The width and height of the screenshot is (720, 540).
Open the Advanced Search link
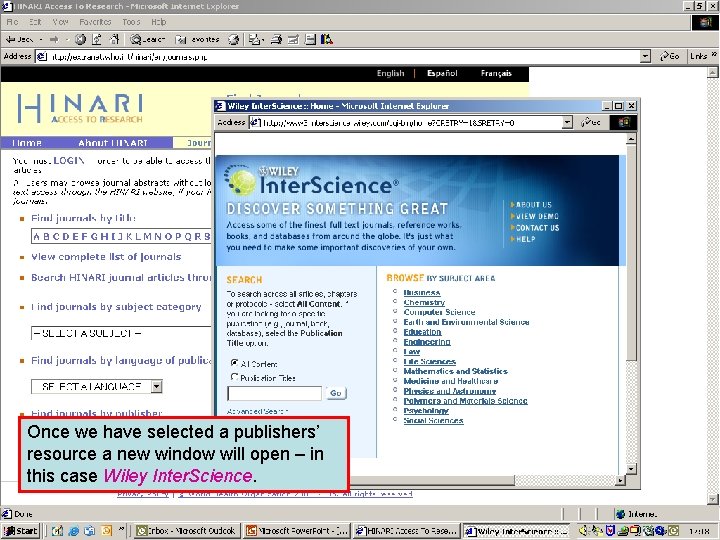[x=257, y=411]
